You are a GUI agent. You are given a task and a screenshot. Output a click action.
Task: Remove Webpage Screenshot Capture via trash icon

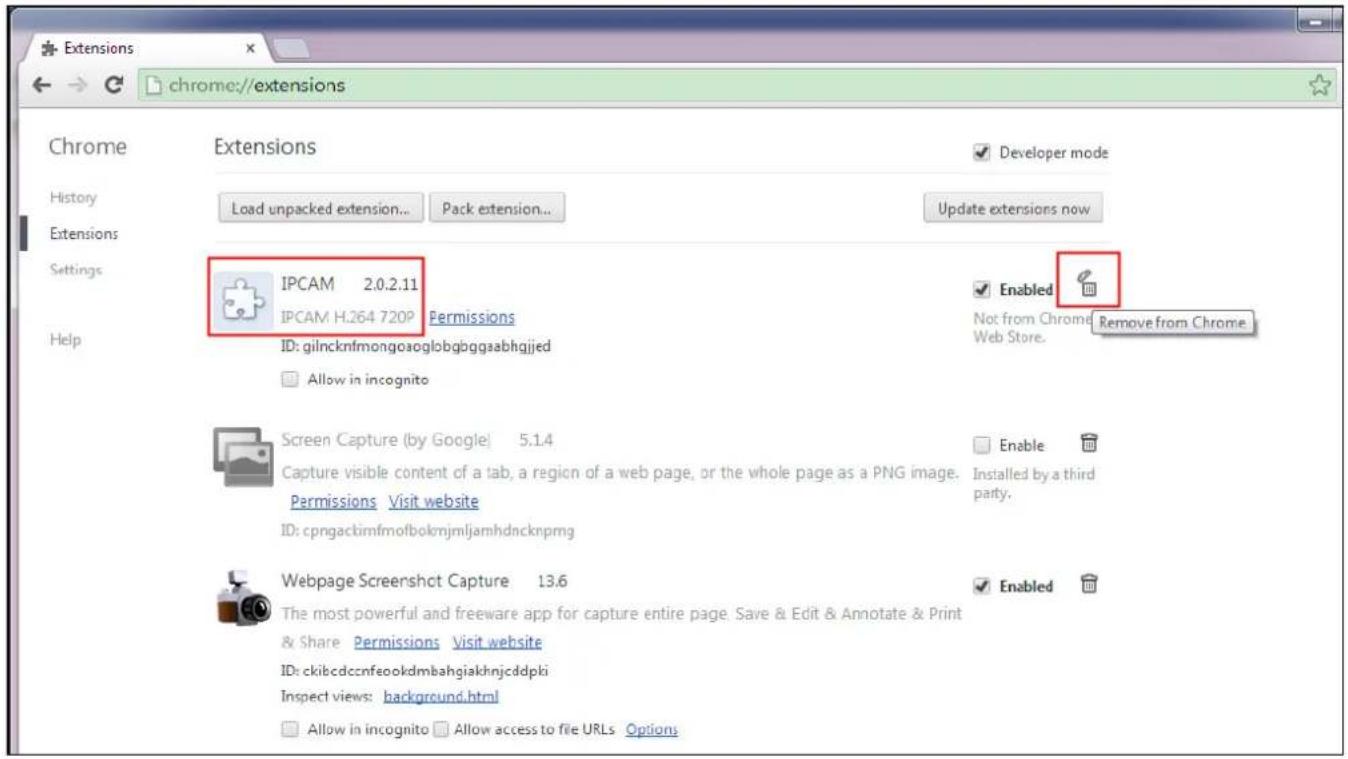pos(1090,583)
